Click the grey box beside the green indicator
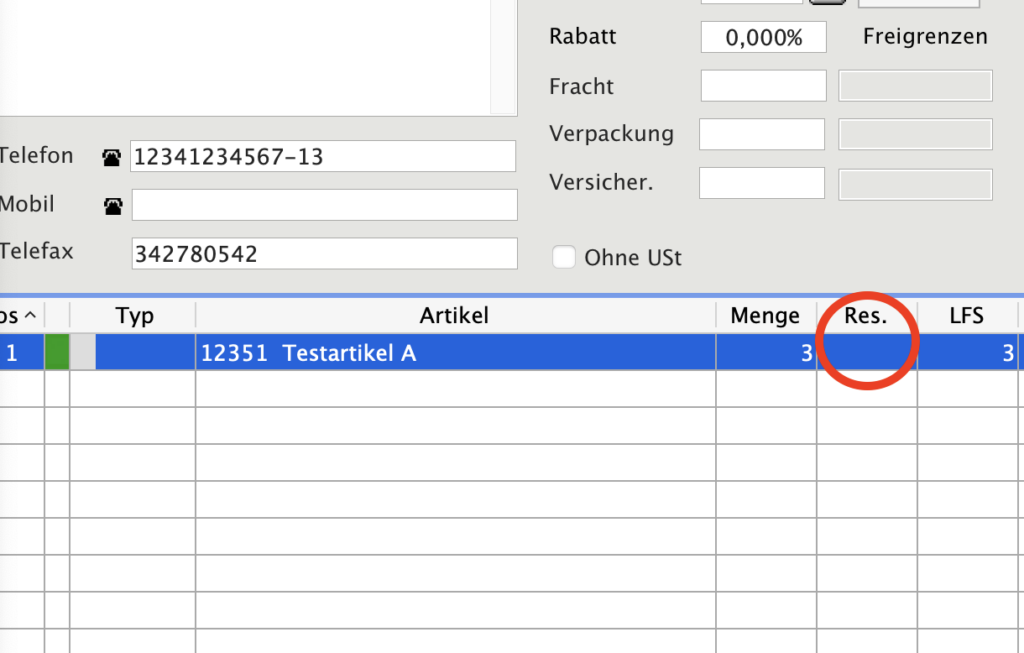 [83, 353]
